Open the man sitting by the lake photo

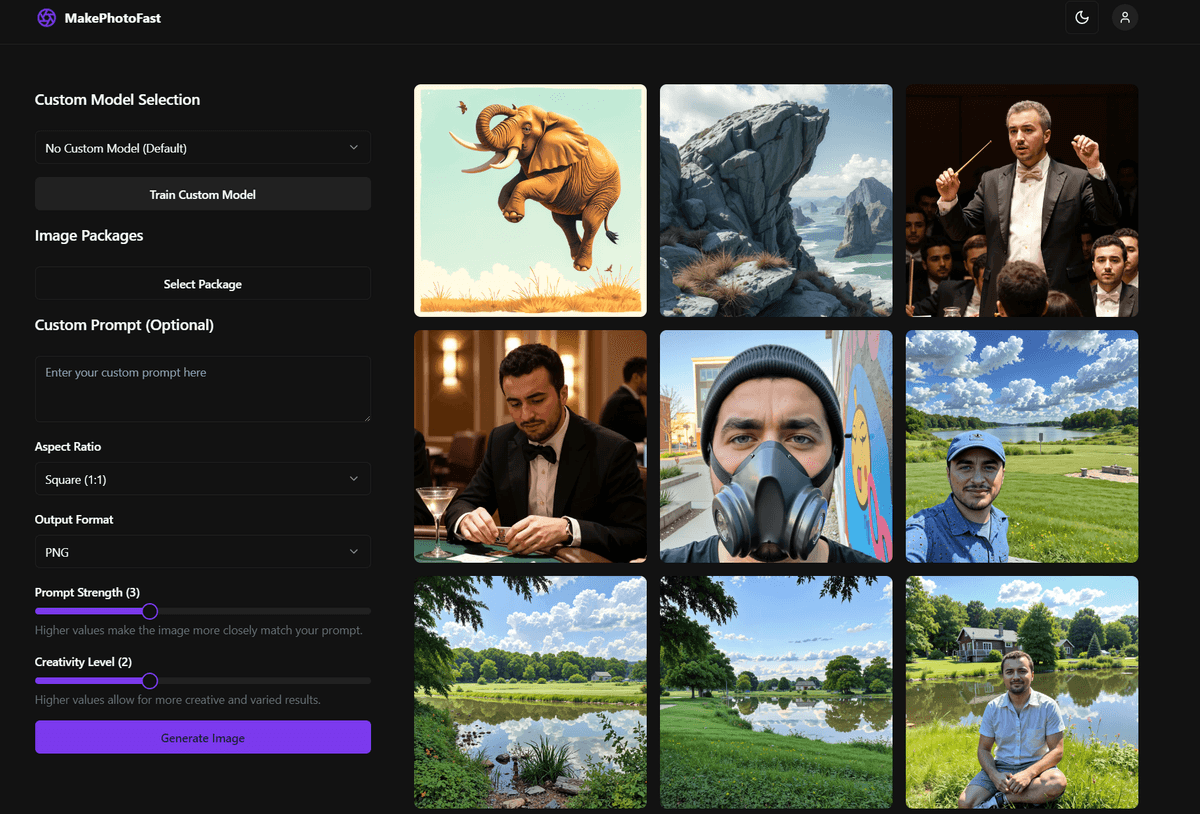[1021, 691]
